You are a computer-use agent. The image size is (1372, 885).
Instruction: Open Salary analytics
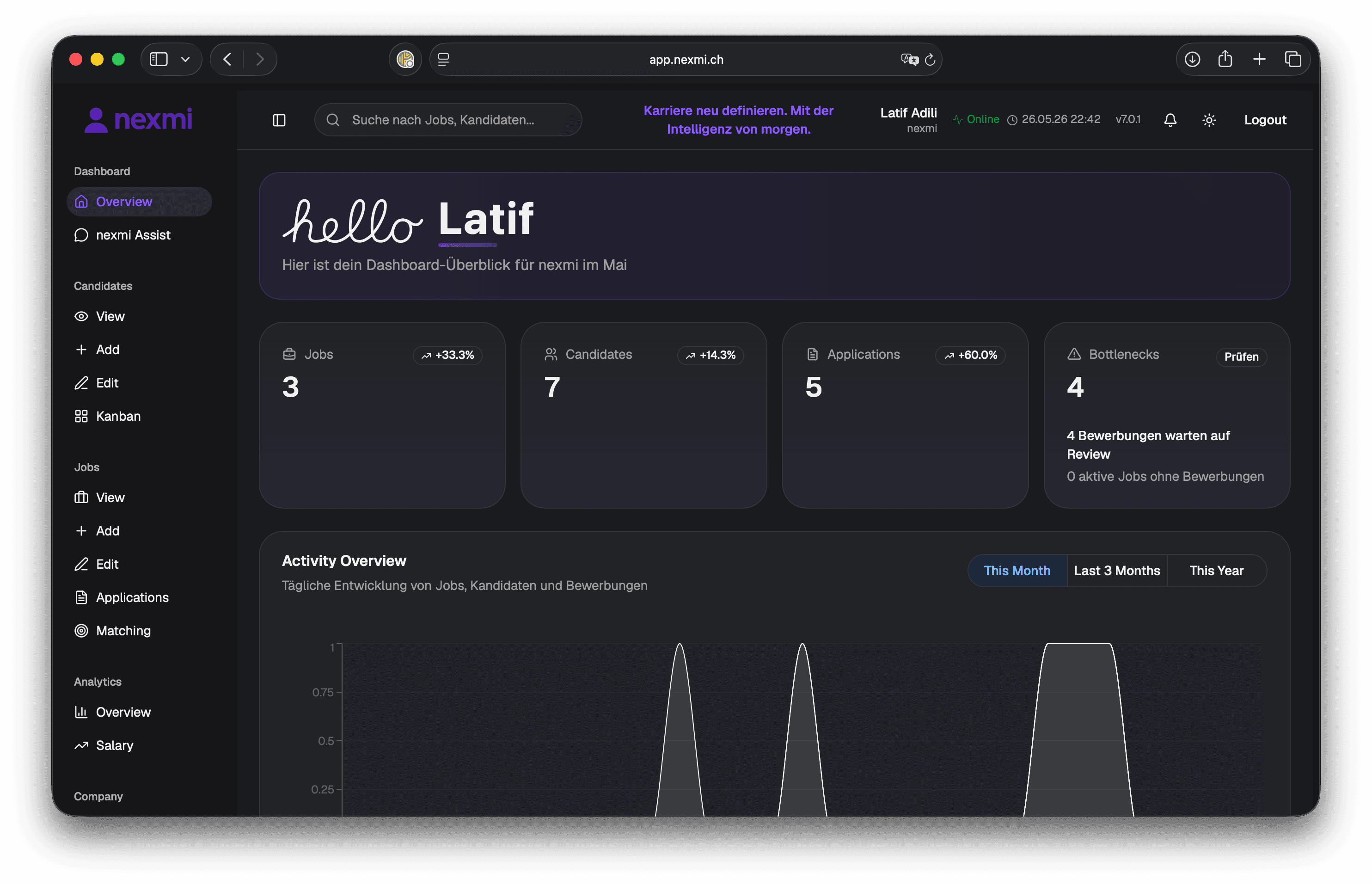coord(139,745)
